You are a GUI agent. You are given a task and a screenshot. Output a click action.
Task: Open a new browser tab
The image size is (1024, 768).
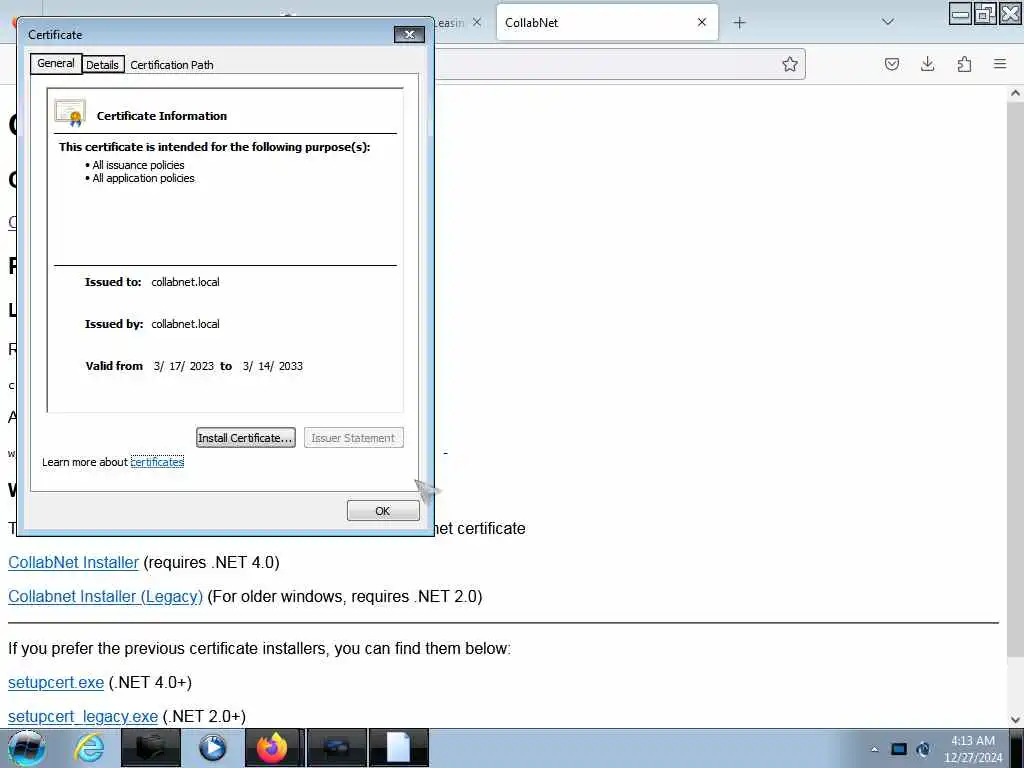739,23
